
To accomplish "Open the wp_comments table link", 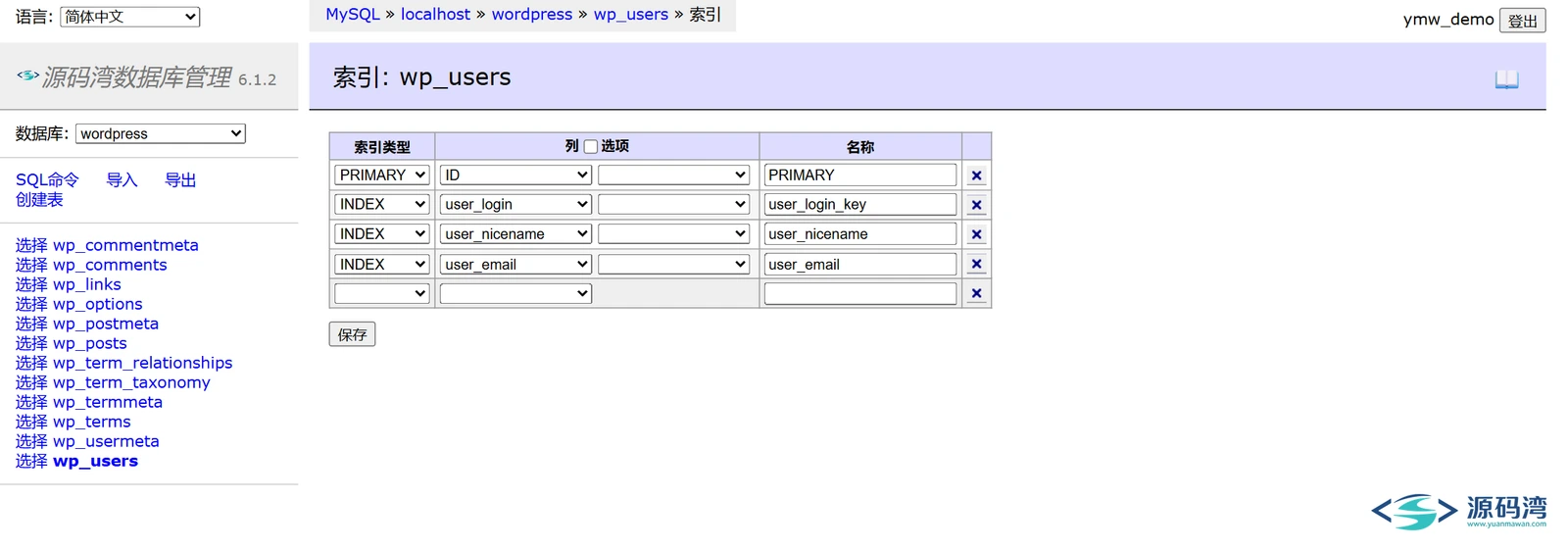I will pyautogui.click(x=110, y=265).
